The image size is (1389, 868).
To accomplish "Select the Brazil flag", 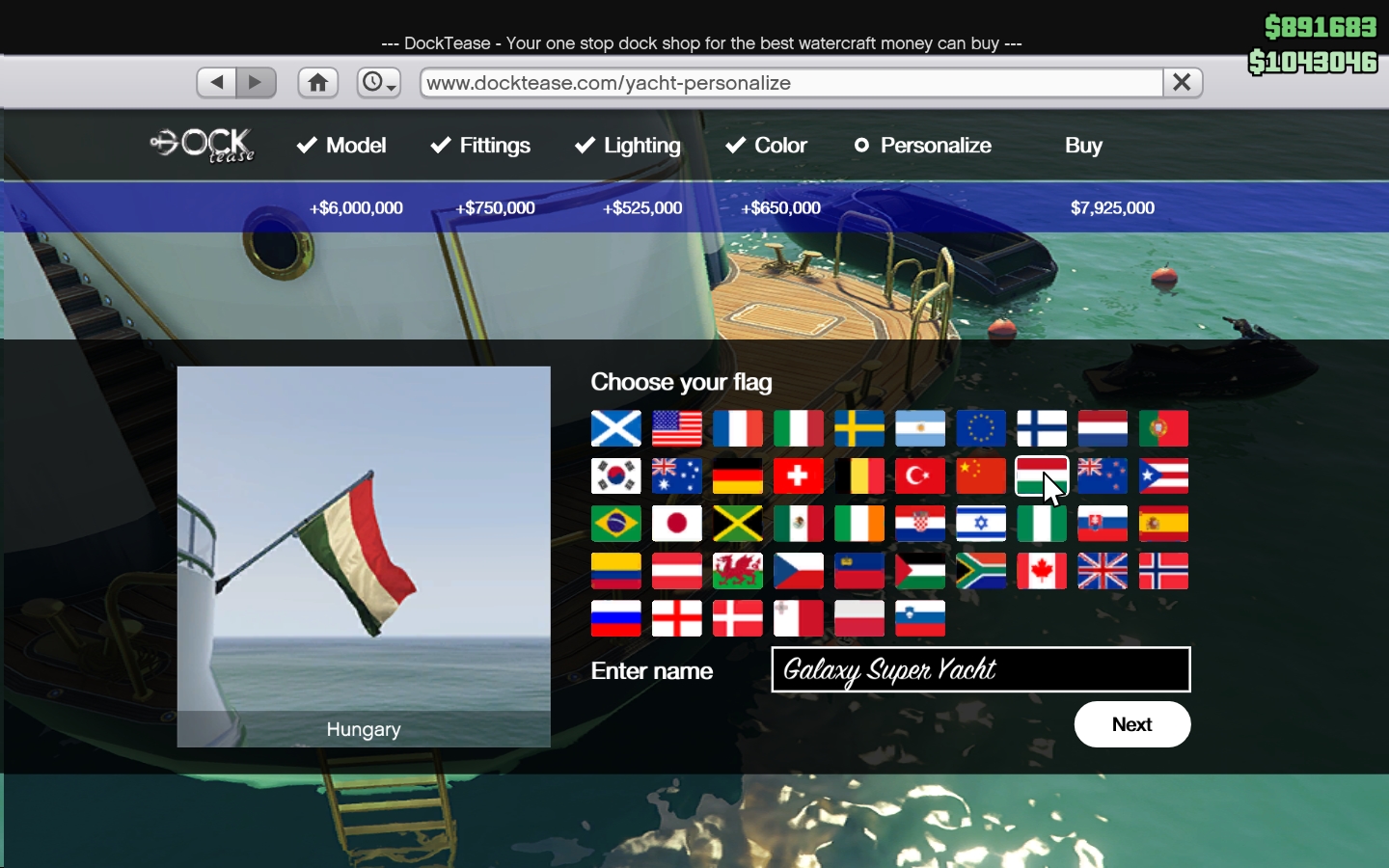I will tap(615, 524).
